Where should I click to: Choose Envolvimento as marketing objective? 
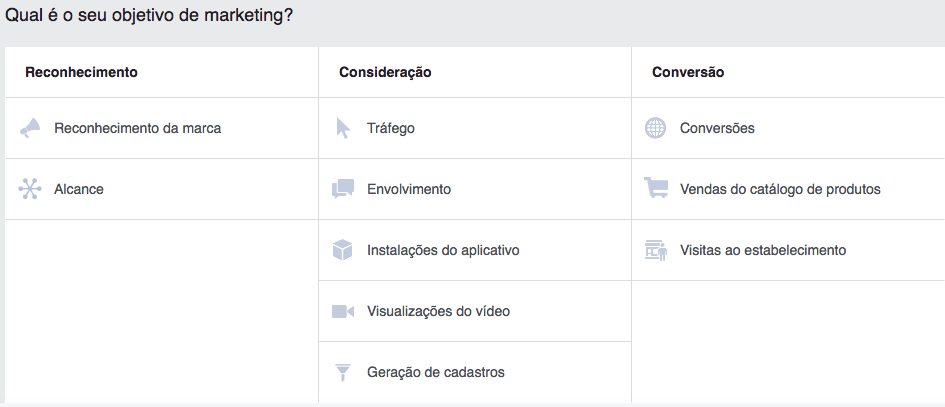409,189
